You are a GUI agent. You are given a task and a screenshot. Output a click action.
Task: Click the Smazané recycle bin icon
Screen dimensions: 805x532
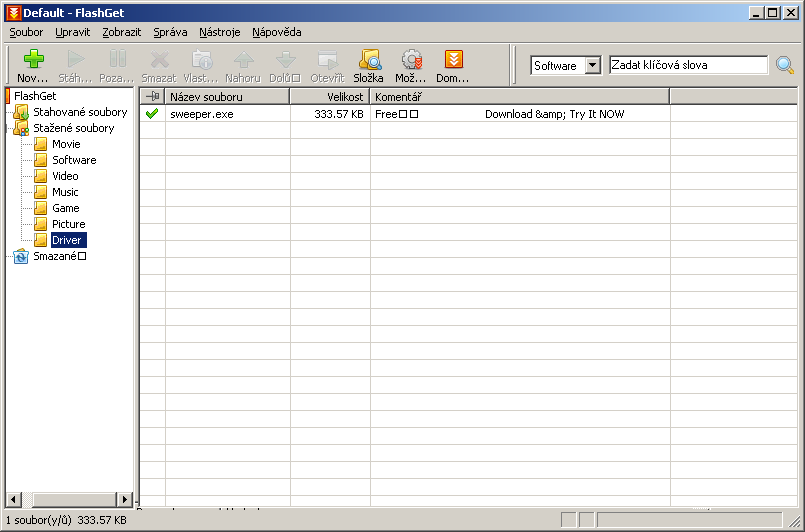point(21,256)
